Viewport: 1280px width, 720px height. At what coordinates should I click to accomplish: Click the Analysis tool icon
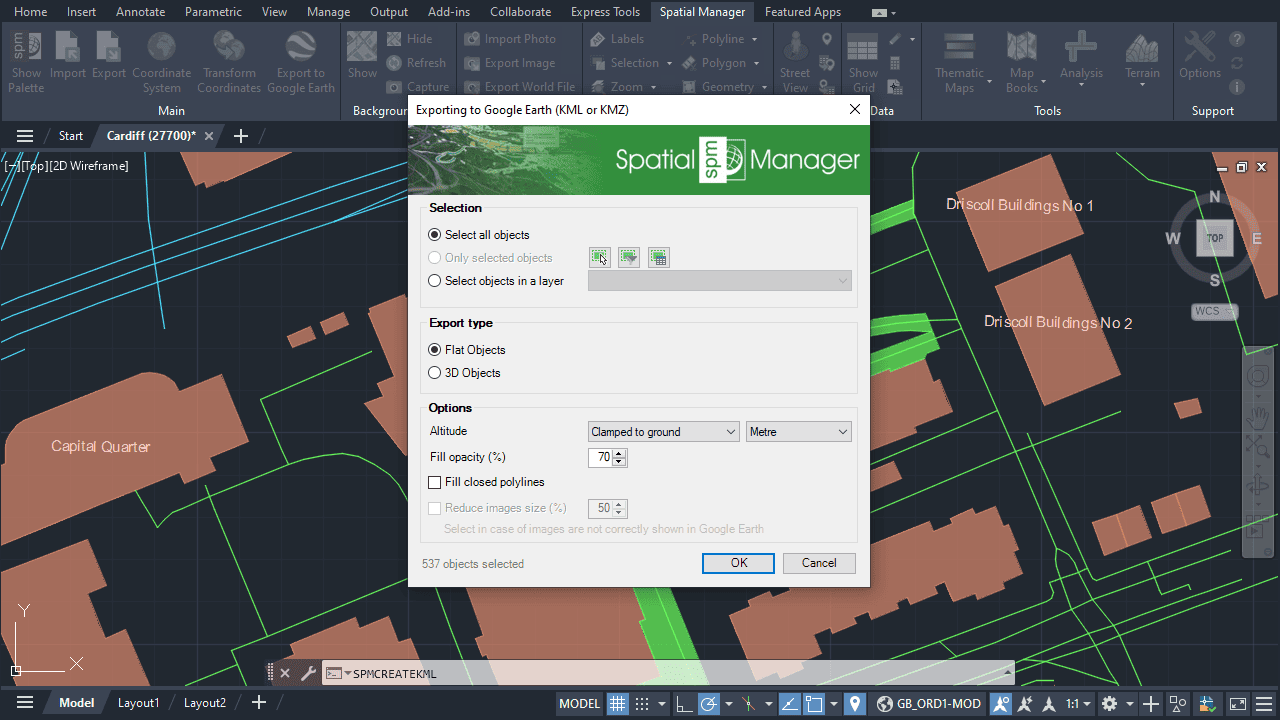pos(1081,47)
